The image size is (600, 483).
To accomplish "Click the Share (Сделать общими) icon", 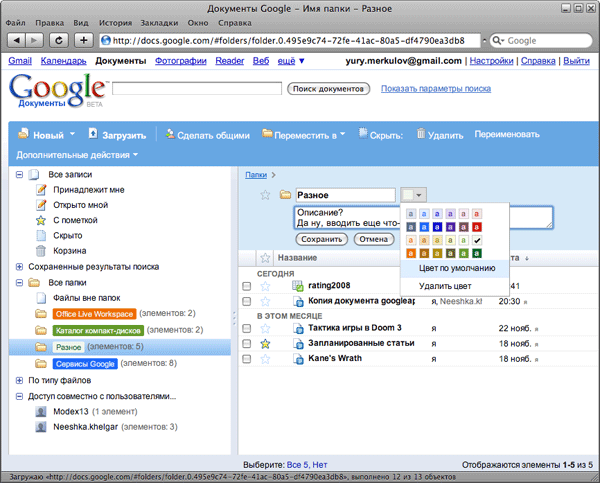I will pyautogui.click(x=170, y=134).
